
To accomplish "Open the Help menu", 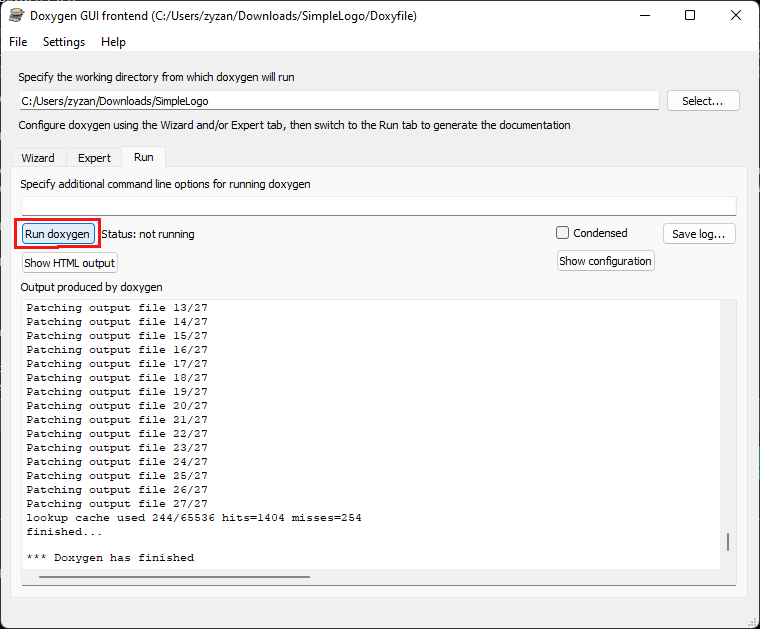I will pyautogui.click(x=113, y=42).
